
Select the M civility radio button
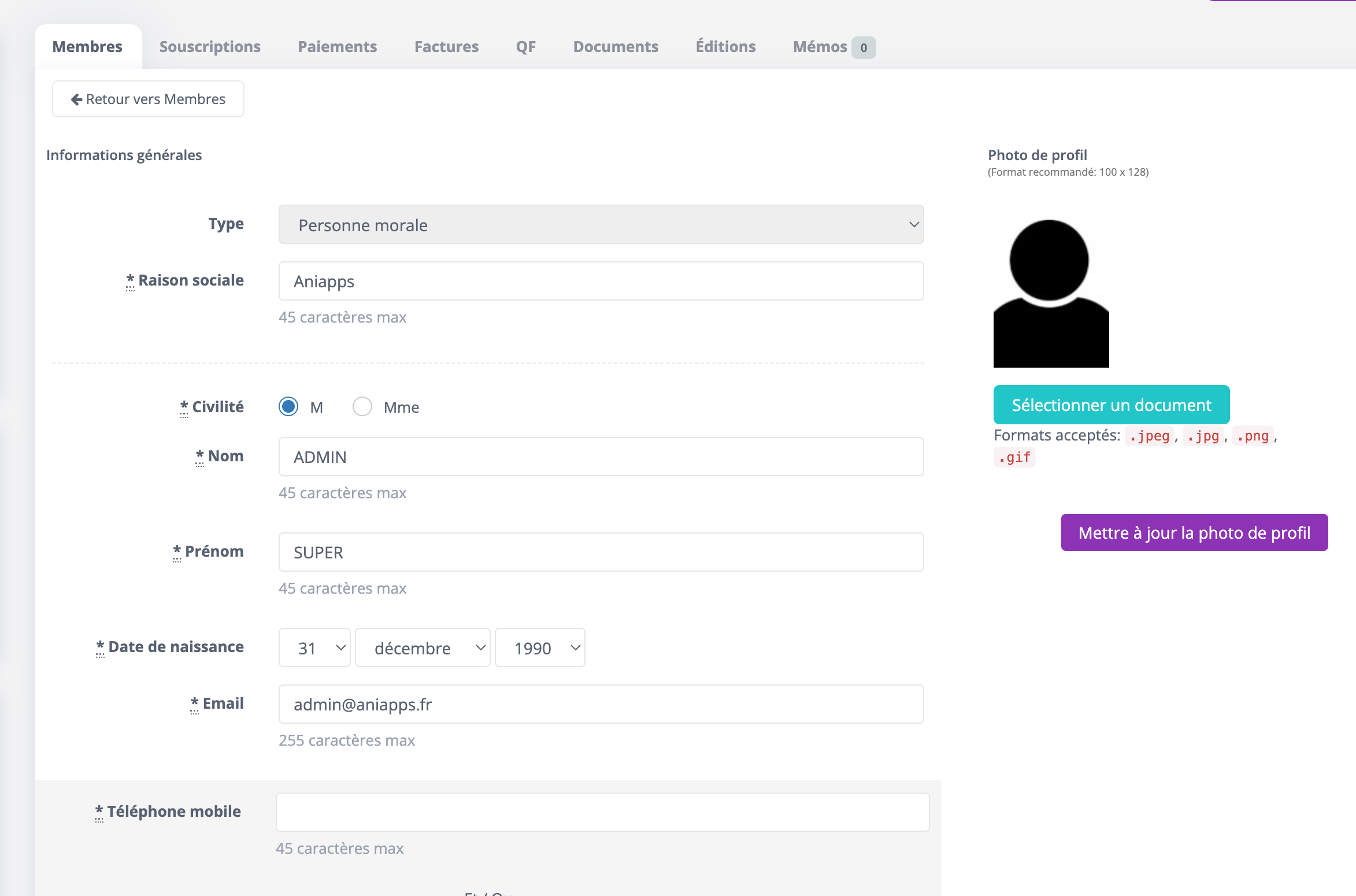click(288, 406)
